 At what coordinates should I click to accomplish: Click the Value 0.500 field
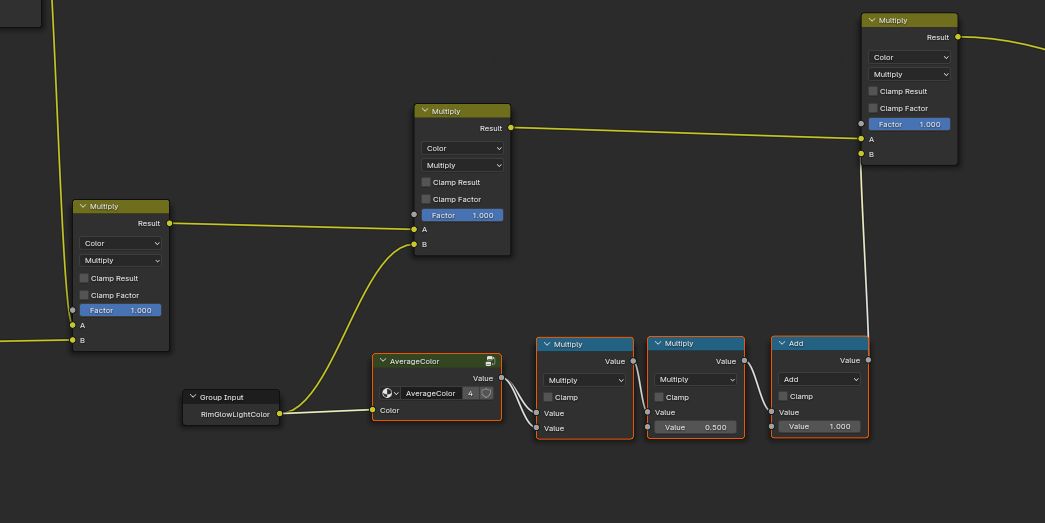(695, 427)
